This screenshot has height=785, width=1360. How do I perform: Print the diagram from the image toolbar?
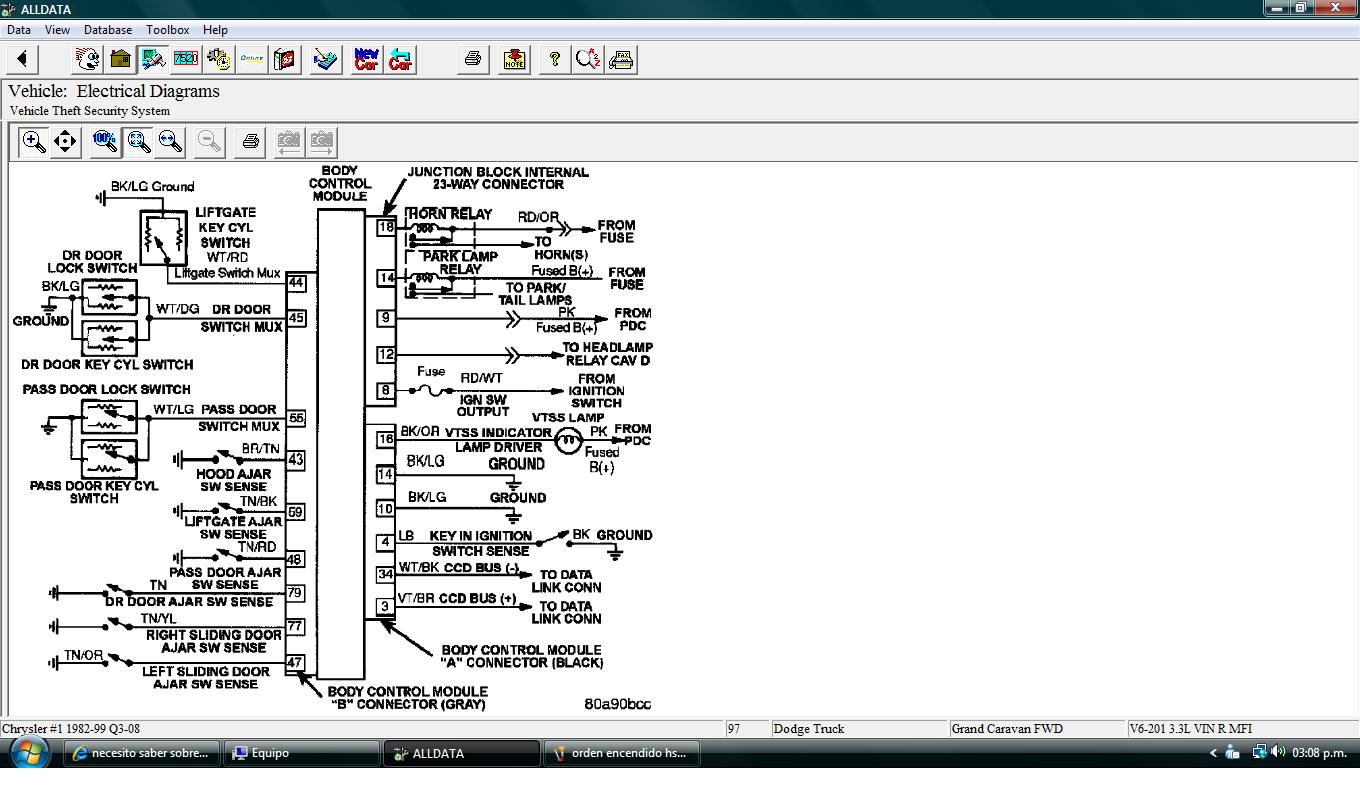pos(251,141)
